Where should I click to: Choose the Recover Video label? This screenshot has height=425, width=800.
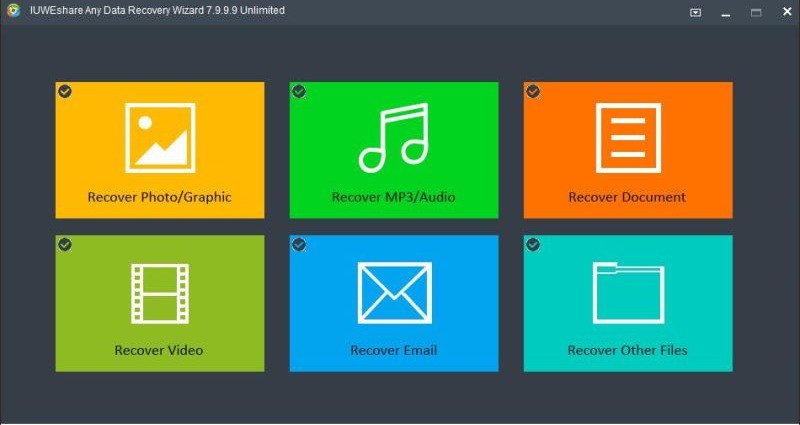159,351
